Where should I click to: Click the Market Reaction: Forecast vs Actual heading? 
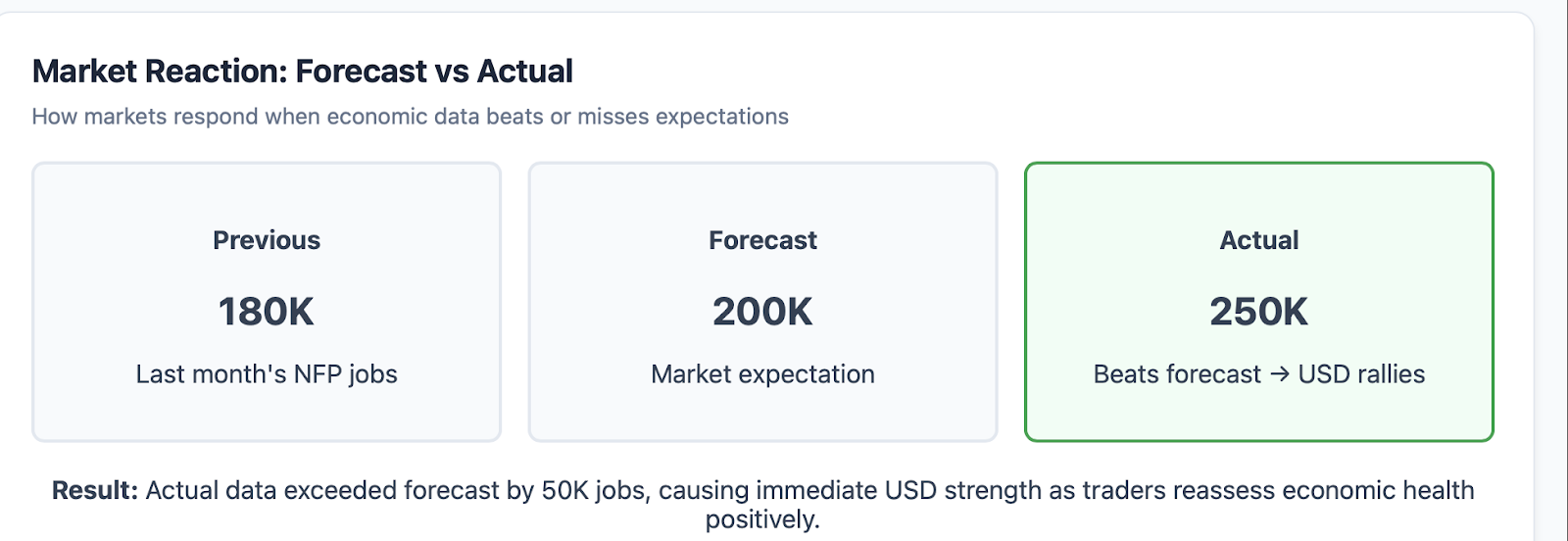[x=302, y=72]
